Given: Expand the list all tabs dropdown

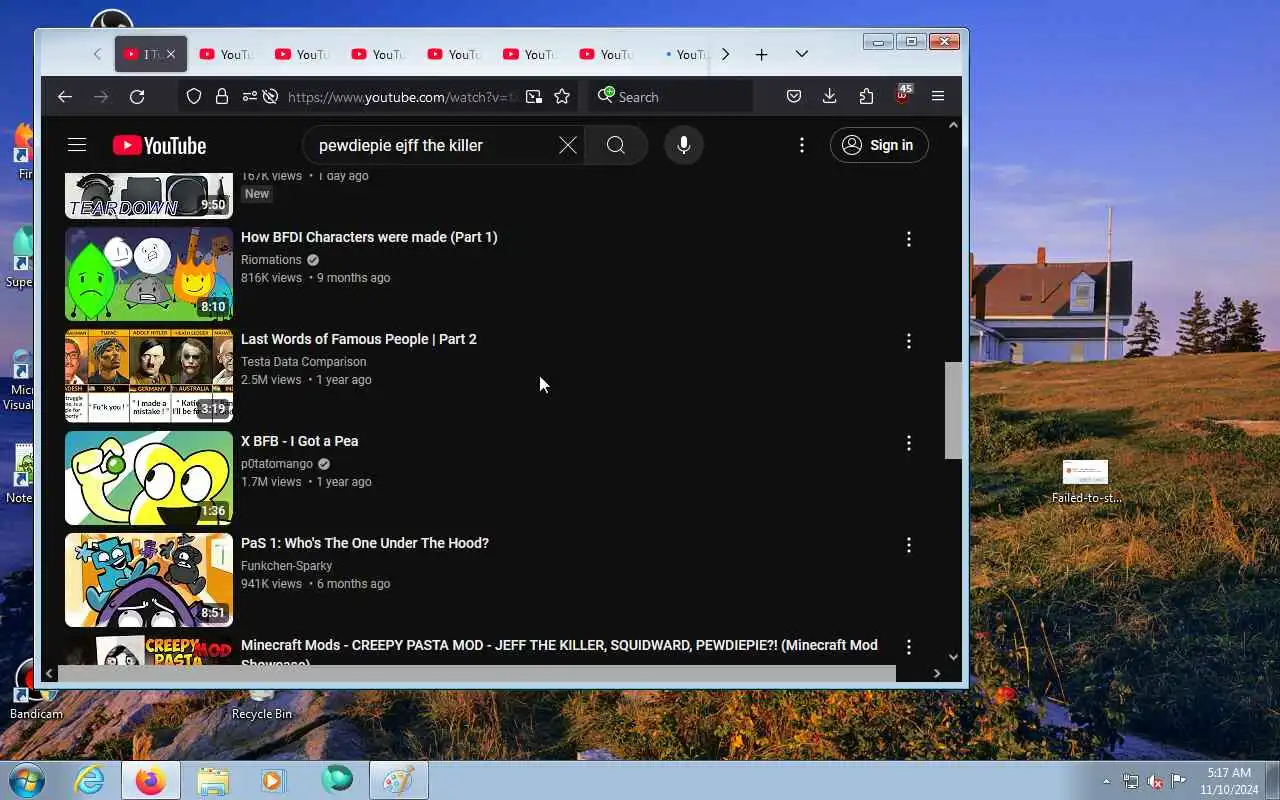Looking at the screenshot, I should [x=801, y=54].
